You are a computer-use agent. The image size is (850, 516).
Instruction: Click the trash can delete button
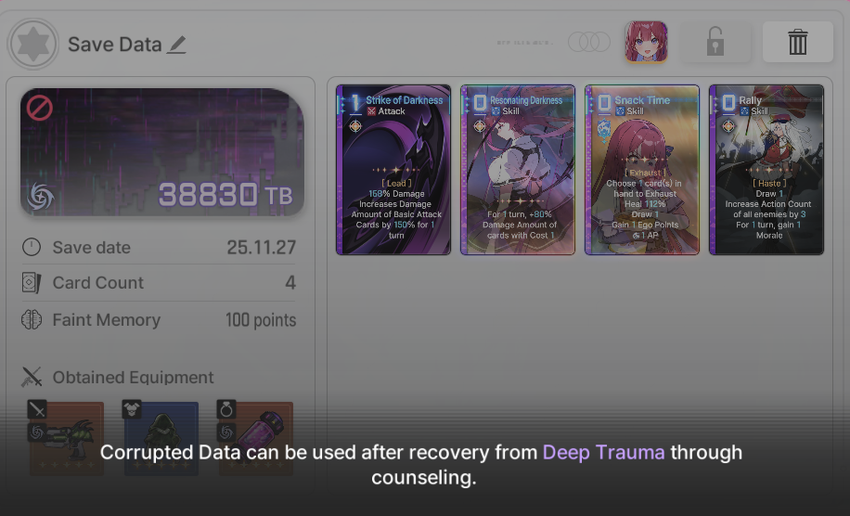pos(797,42)
